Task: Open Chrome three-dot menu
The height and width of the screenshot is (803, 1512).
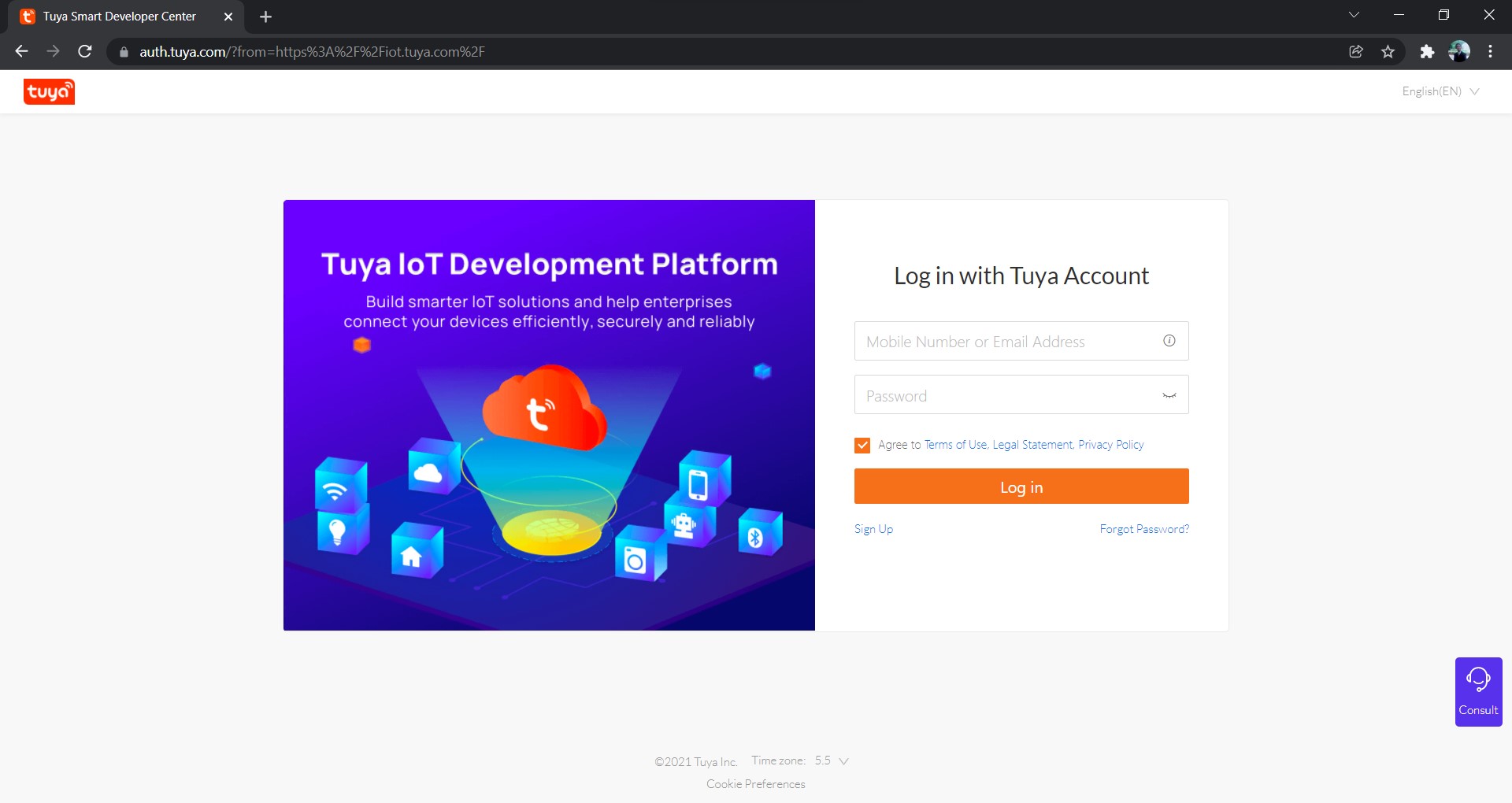Action: click(1490, 51)
